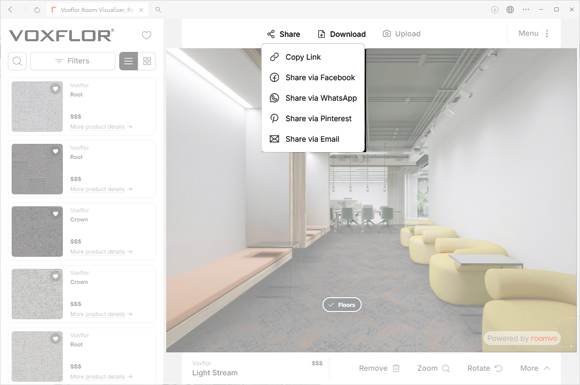Click the Light Stream product name

[x=215, y=373]
